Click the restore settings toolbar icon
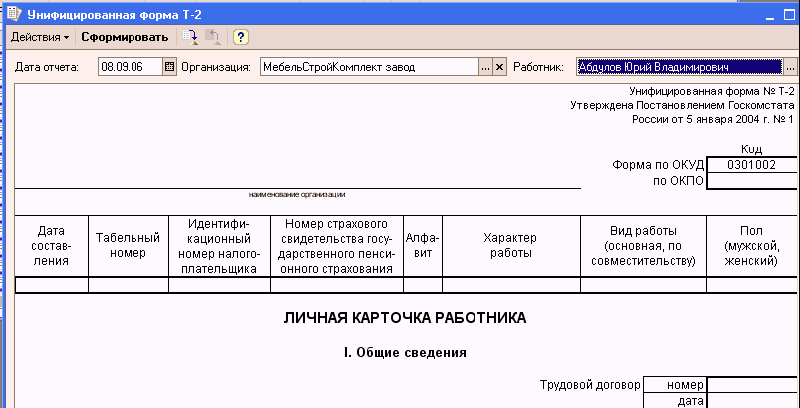 tap(213, 37)
